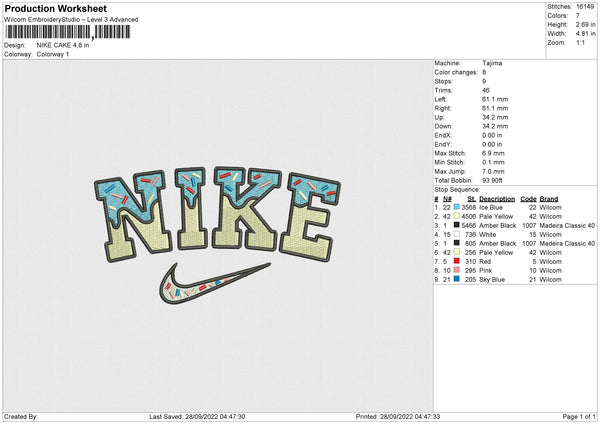Click the 'Pink' description text

[x=485, y=271]
